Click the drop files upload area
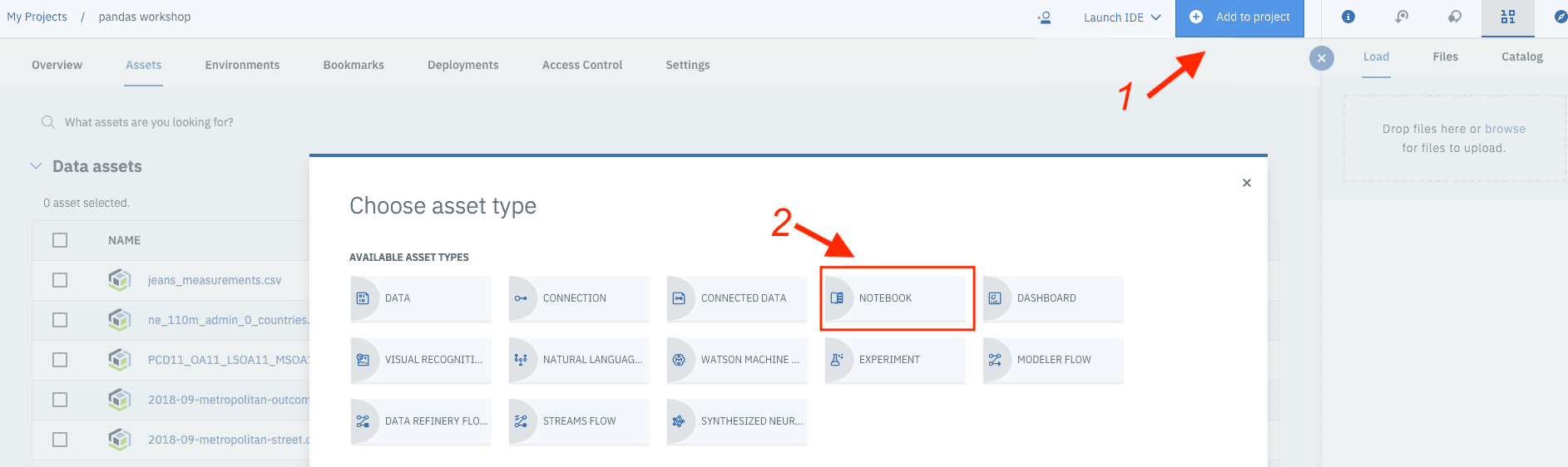The height and width of the screenshot is (467, 1568). click(1454, 139)
